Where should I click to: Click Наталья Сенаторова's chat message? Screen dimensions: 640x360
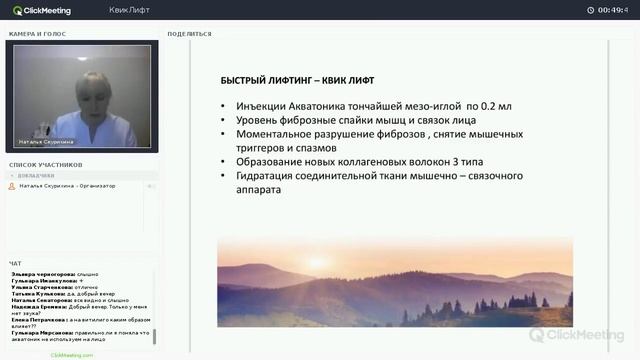[x=70, y=300]
